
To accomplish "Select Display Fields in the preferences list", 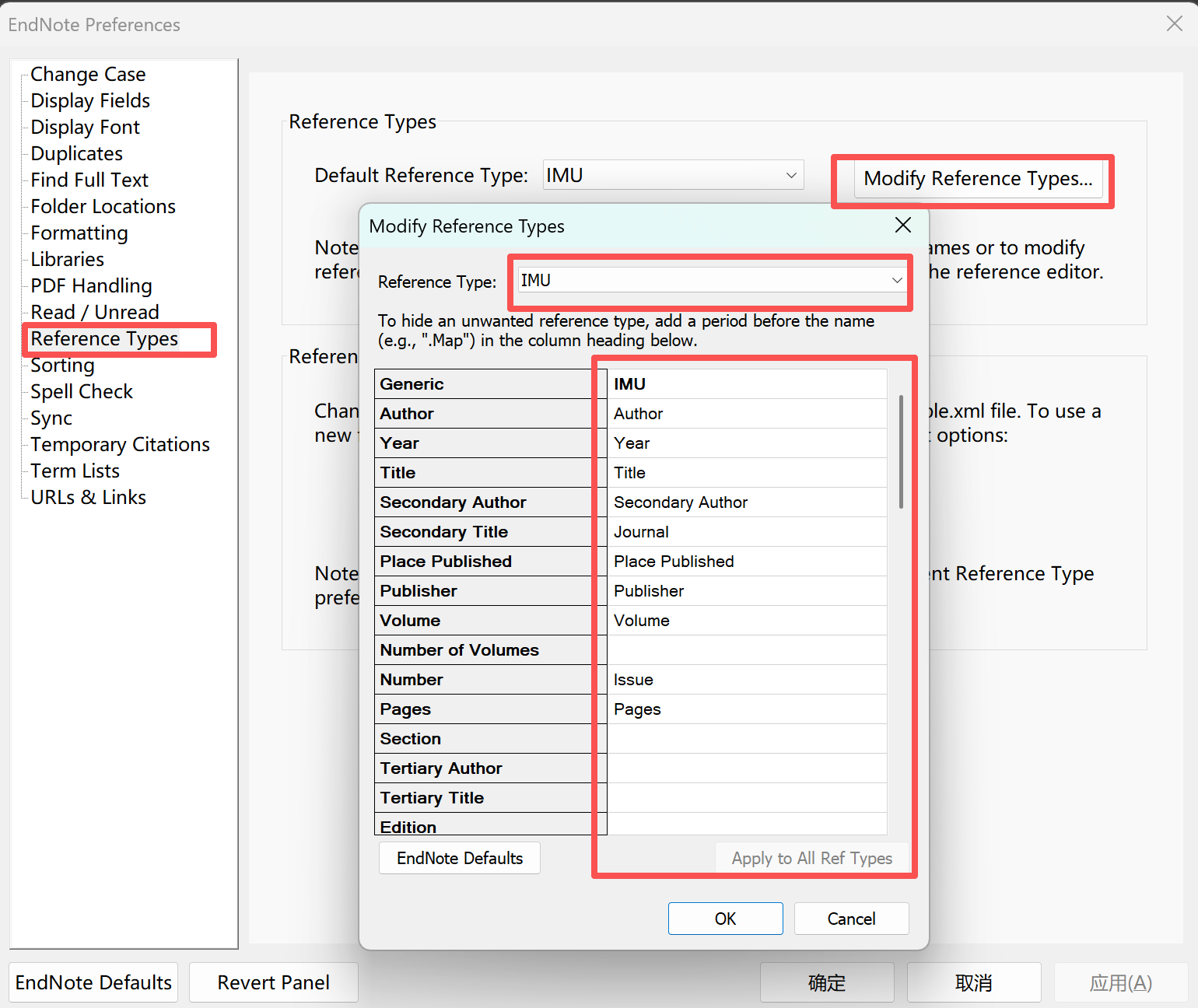I will tap(90, 100).
